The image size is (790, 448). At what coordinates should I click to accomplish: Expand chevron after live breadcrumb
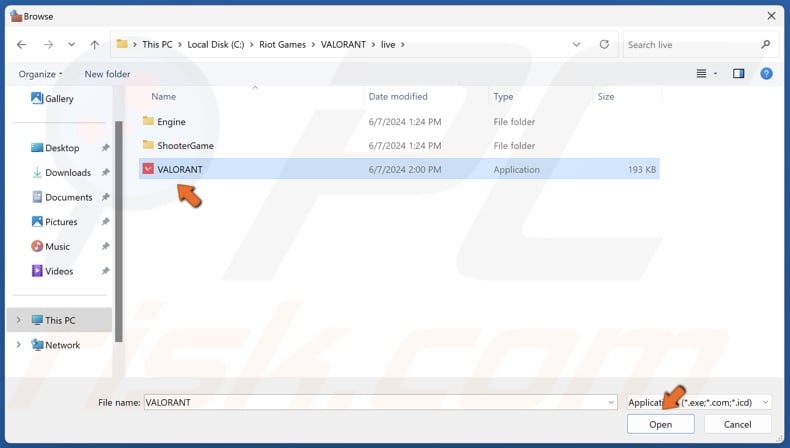point(403,44)
